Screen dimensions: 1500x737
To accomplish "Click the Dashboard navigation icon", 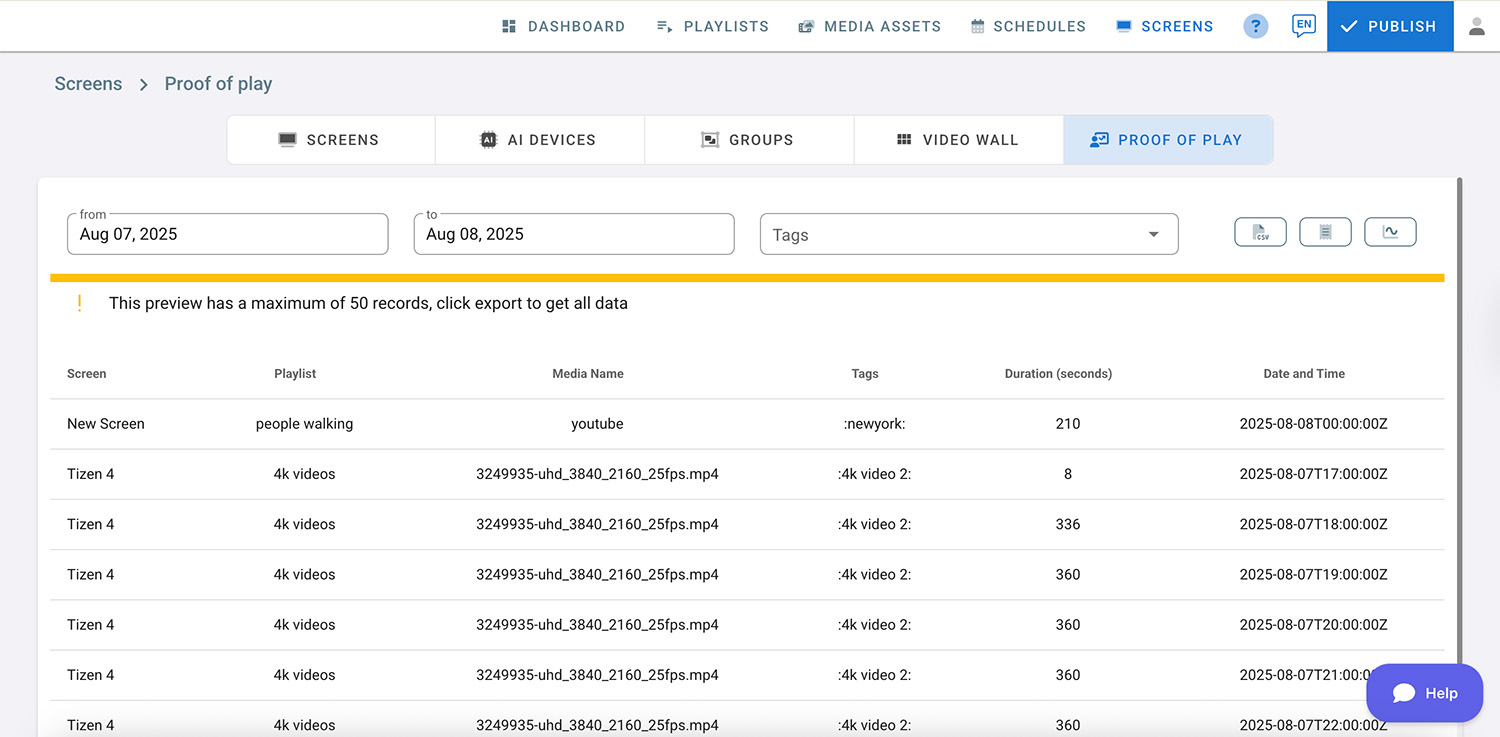I will (509, 27).
